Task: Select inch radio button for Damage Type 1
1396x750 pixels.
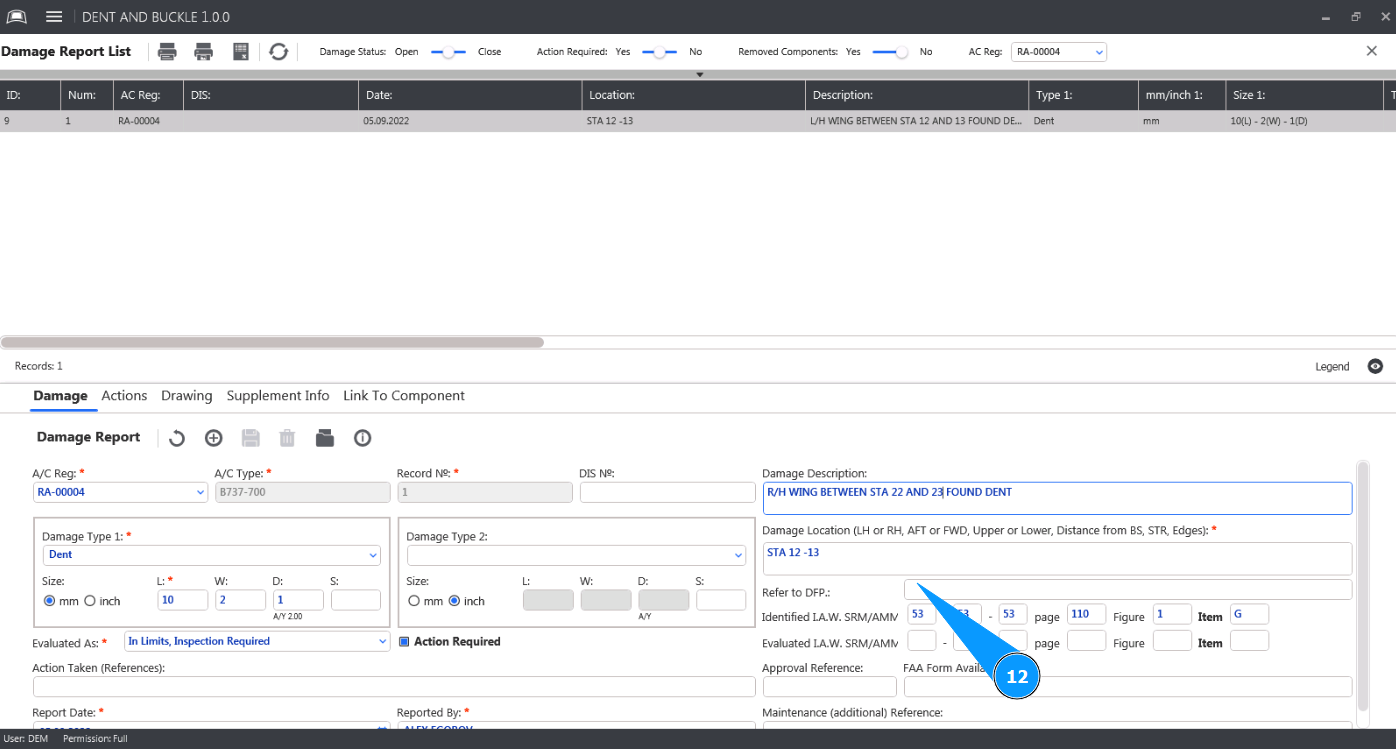Action: 90,601
